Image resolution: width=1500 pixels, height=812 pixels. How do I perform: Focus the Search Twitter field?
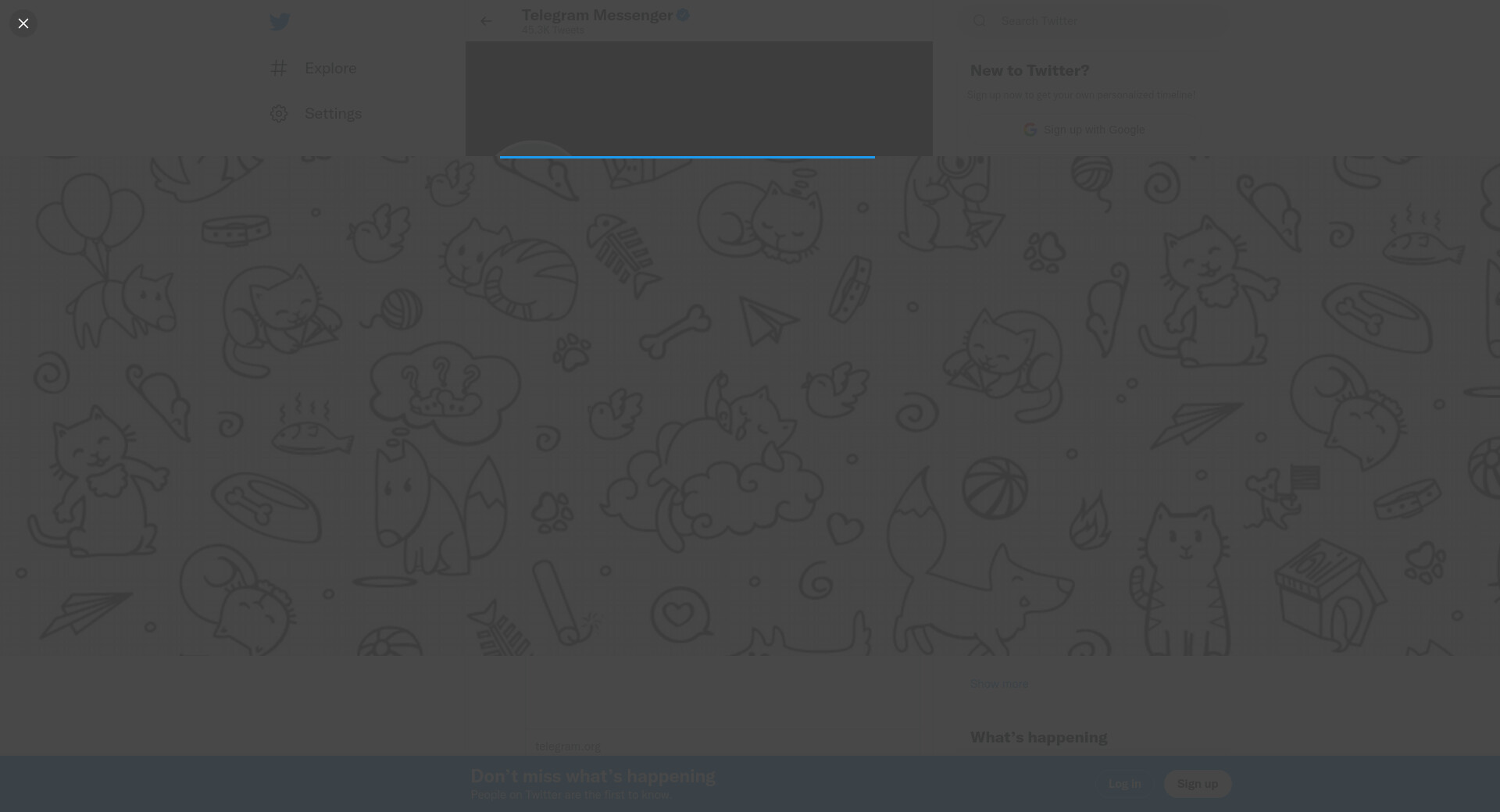(1094, 21)
